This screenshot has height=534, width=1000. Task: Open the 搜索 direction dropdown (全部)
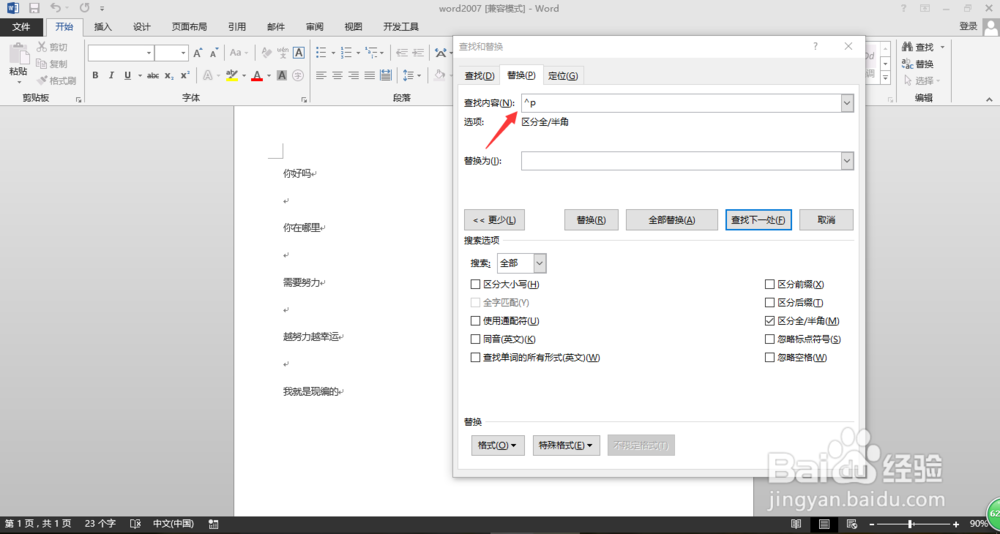point(540,263)
